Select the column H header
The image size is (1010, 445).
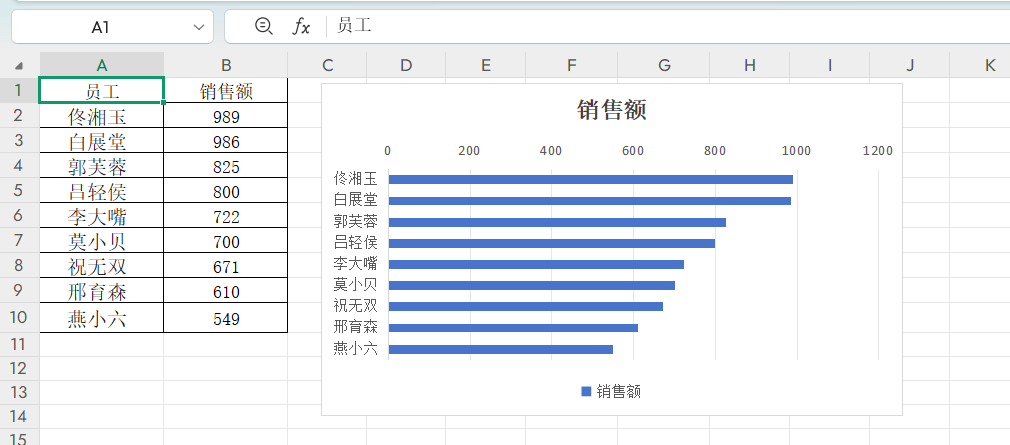tap(750, 65)
